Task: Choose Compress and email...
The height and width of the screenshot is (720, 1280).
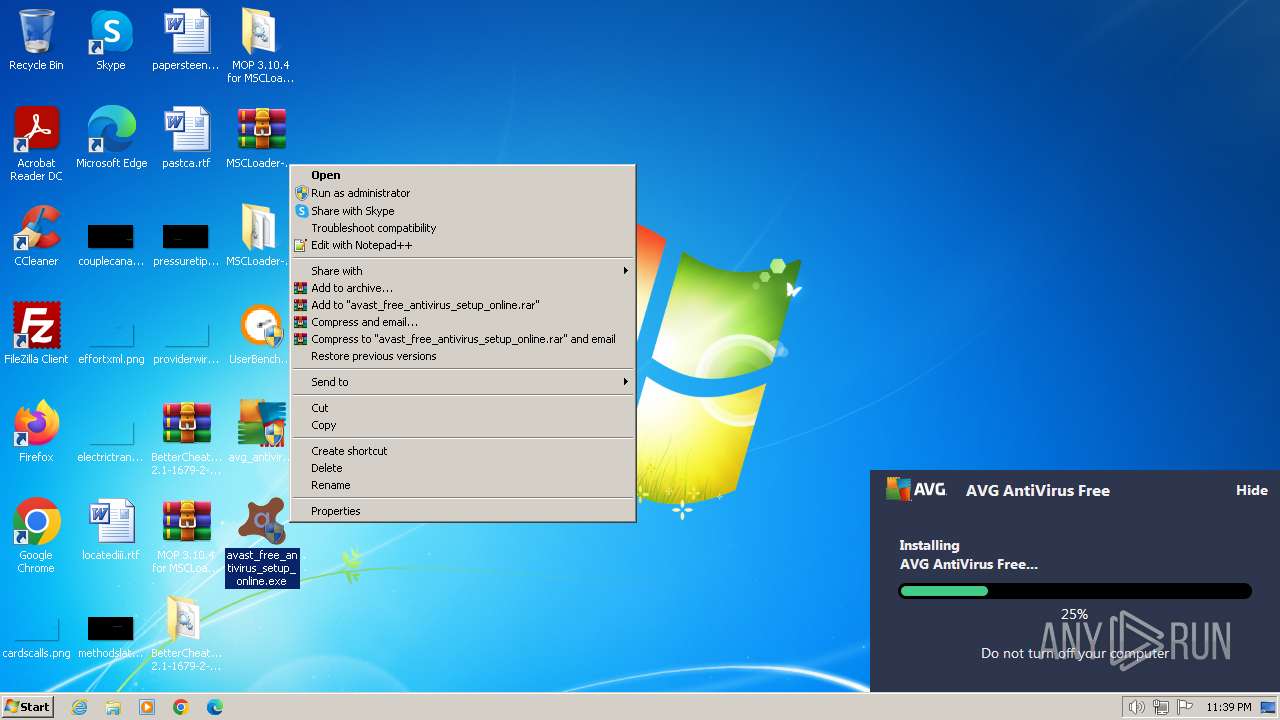Action: (463, 322)
